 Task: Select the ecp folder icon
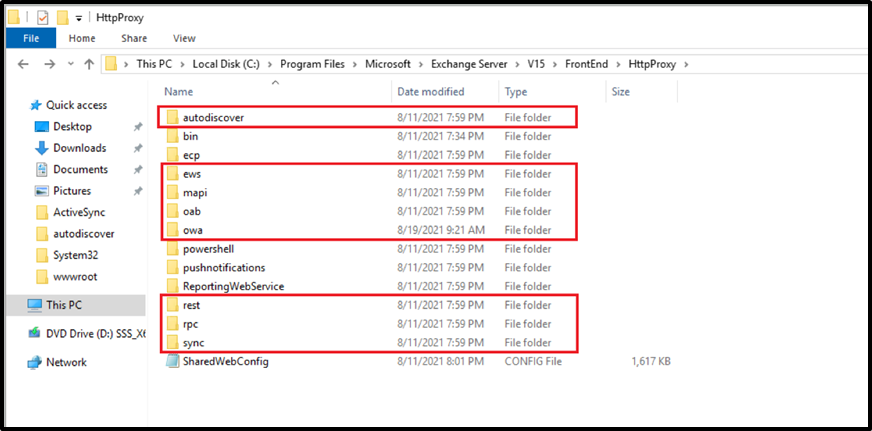(x=172, y=155)
